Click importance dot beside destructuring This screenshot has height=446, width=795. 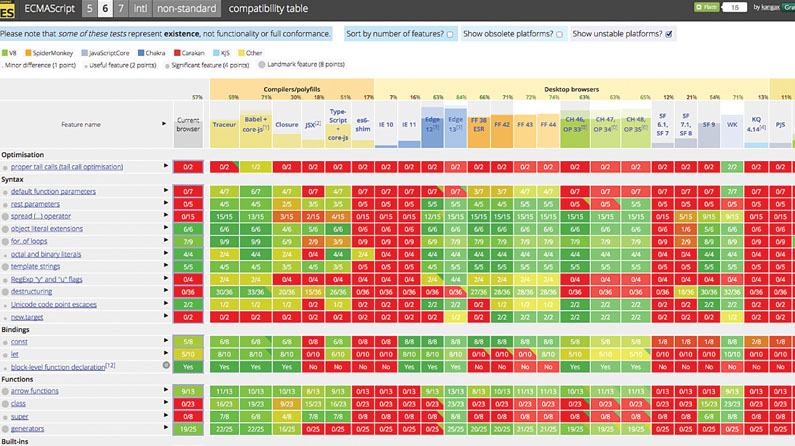tap(5, 291)
